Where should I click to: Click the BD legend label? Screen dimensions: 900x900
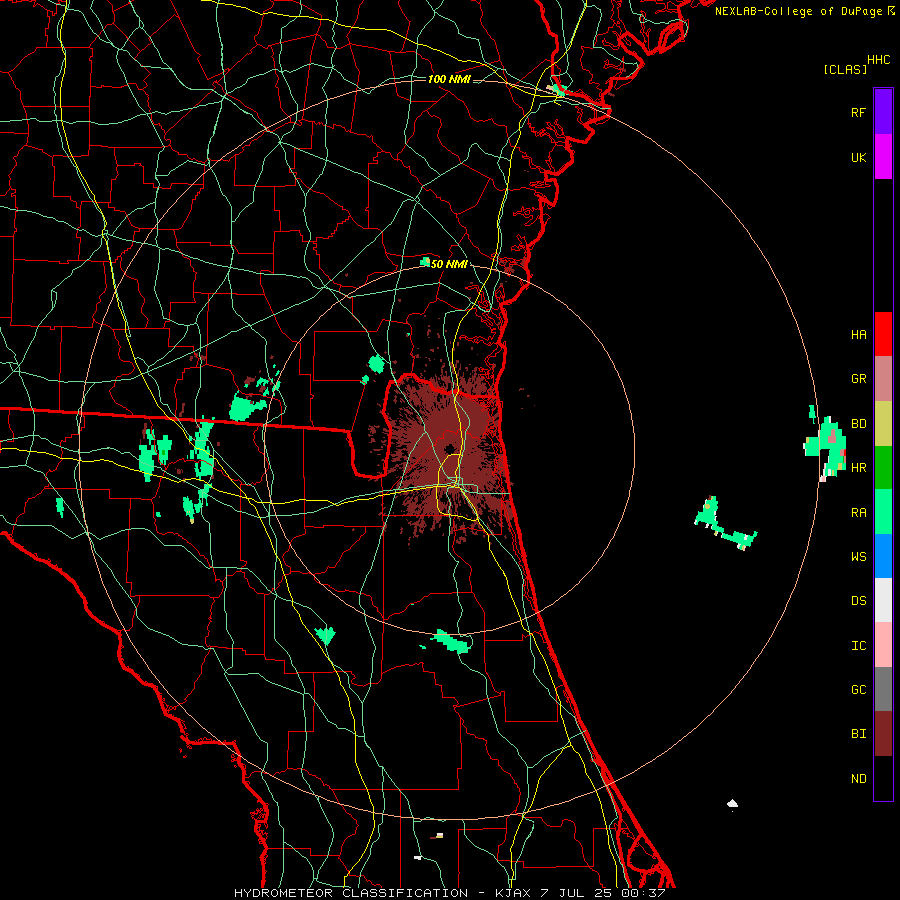(858, 424)
